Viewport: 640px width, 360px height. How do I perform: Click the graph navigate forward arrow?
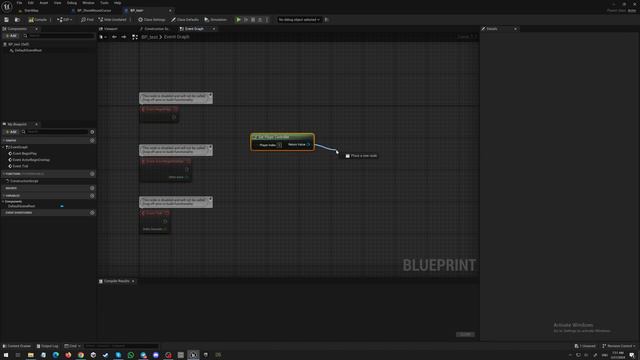(124, 37)
